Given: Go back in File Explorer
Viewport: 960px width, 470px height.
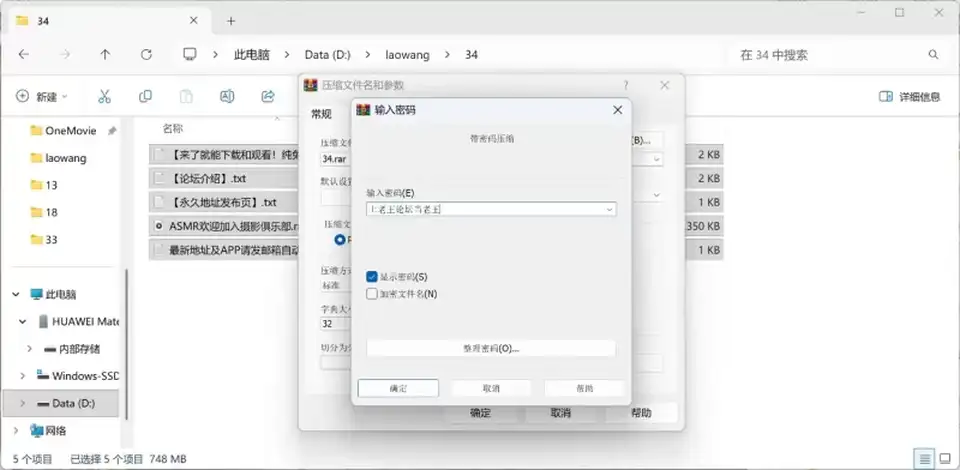Looking at the screenshot, I should click(23, 54).
